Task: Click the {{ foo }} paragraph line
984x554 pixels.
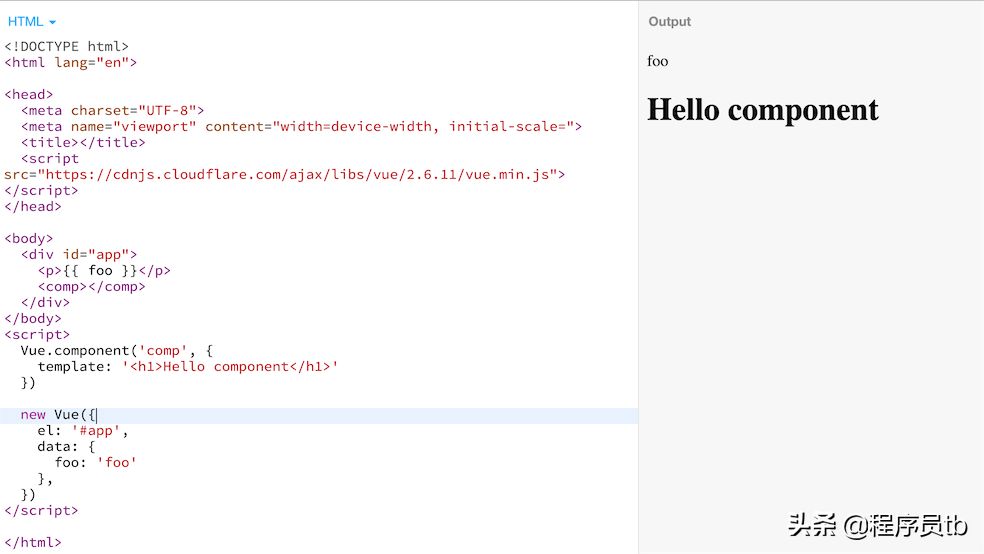Action: click(x=104, y=270)
